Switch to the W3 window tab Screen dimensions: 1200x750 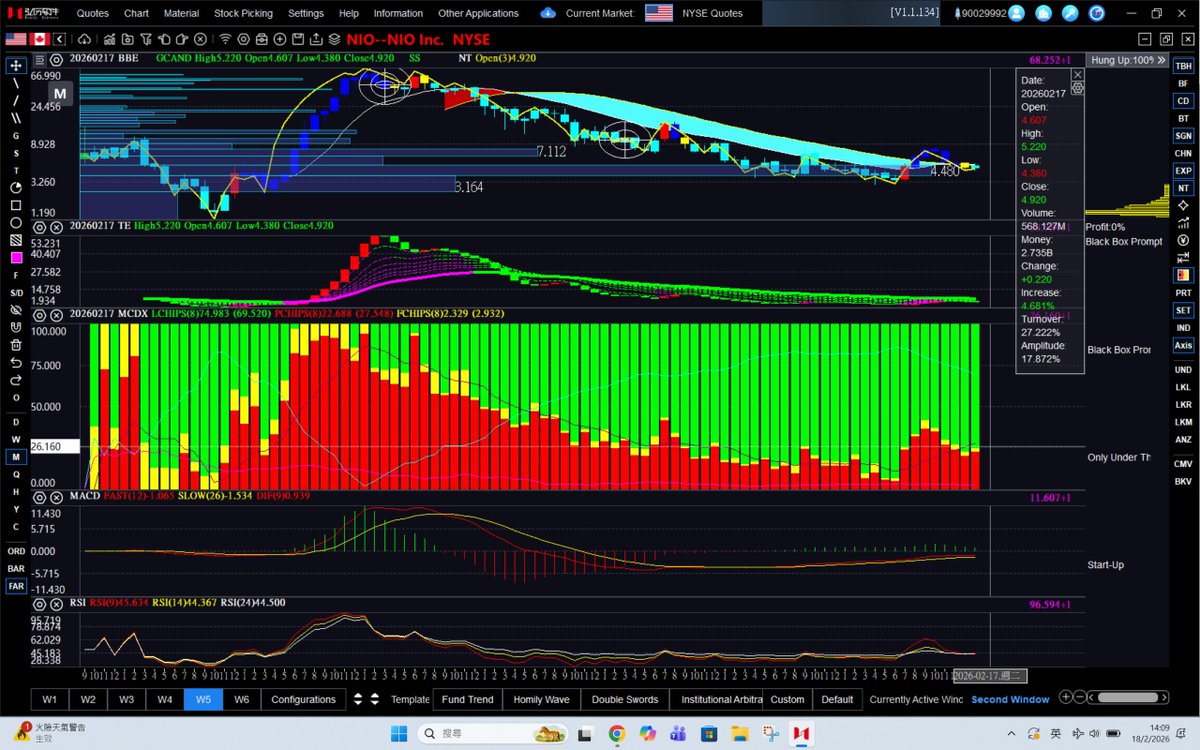126,699
